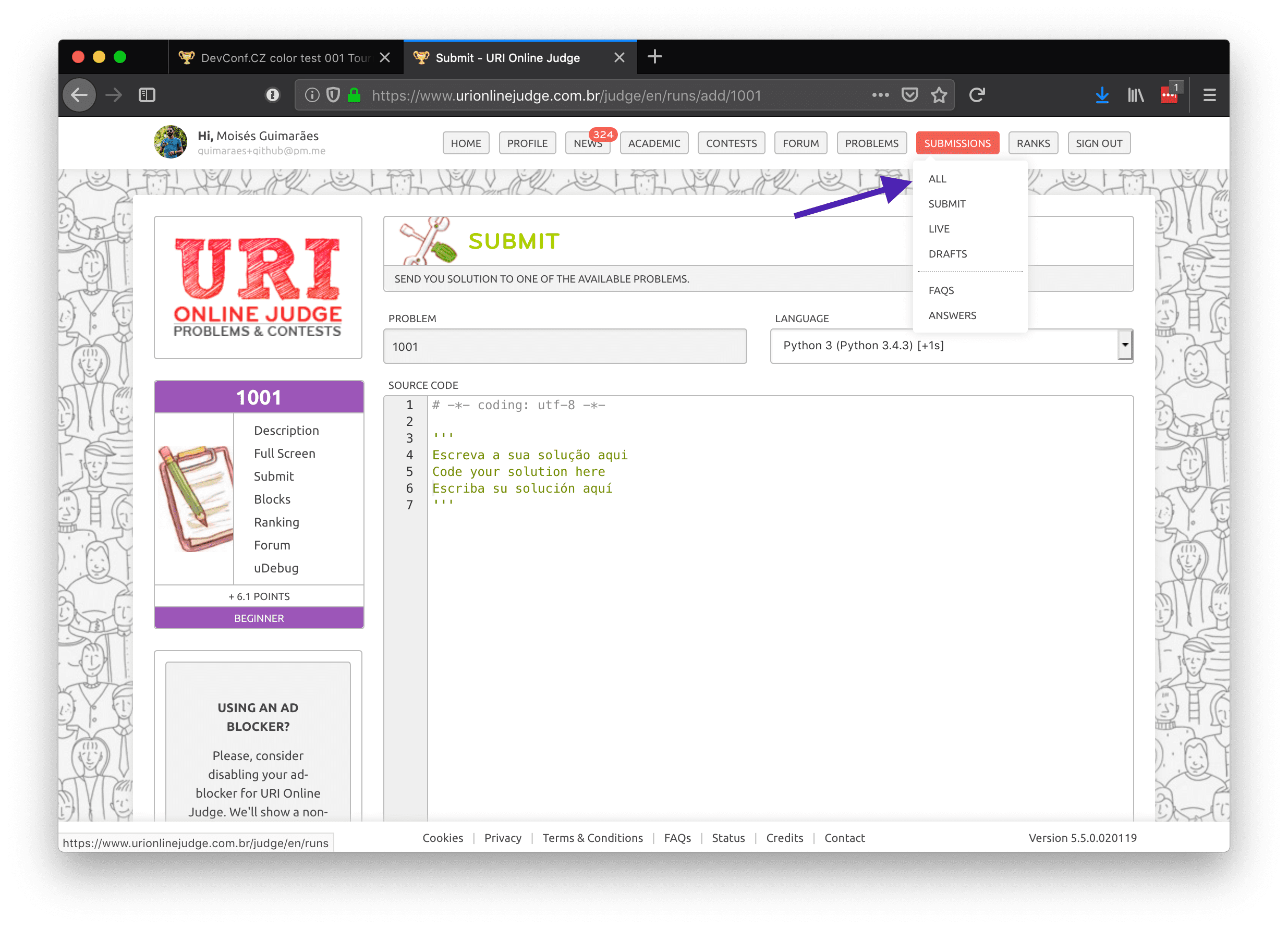Open Firefox hamburger menu
1288x929 pixels.
[x=1210, y=95]
